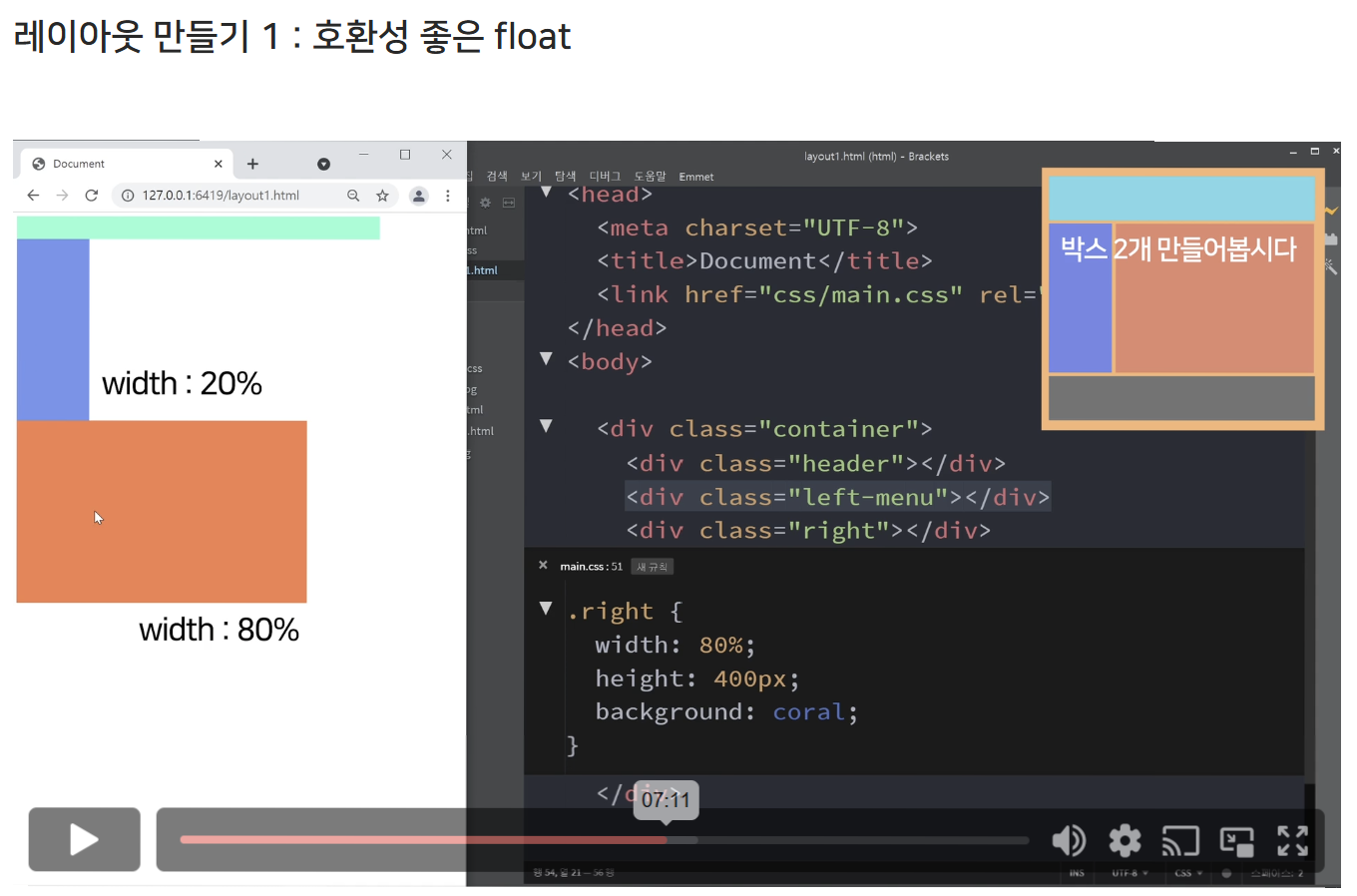Bookmark the page using the star
Image resolution: width=1357 pixels, height=896 pixels.
click(x=383, y=196)
